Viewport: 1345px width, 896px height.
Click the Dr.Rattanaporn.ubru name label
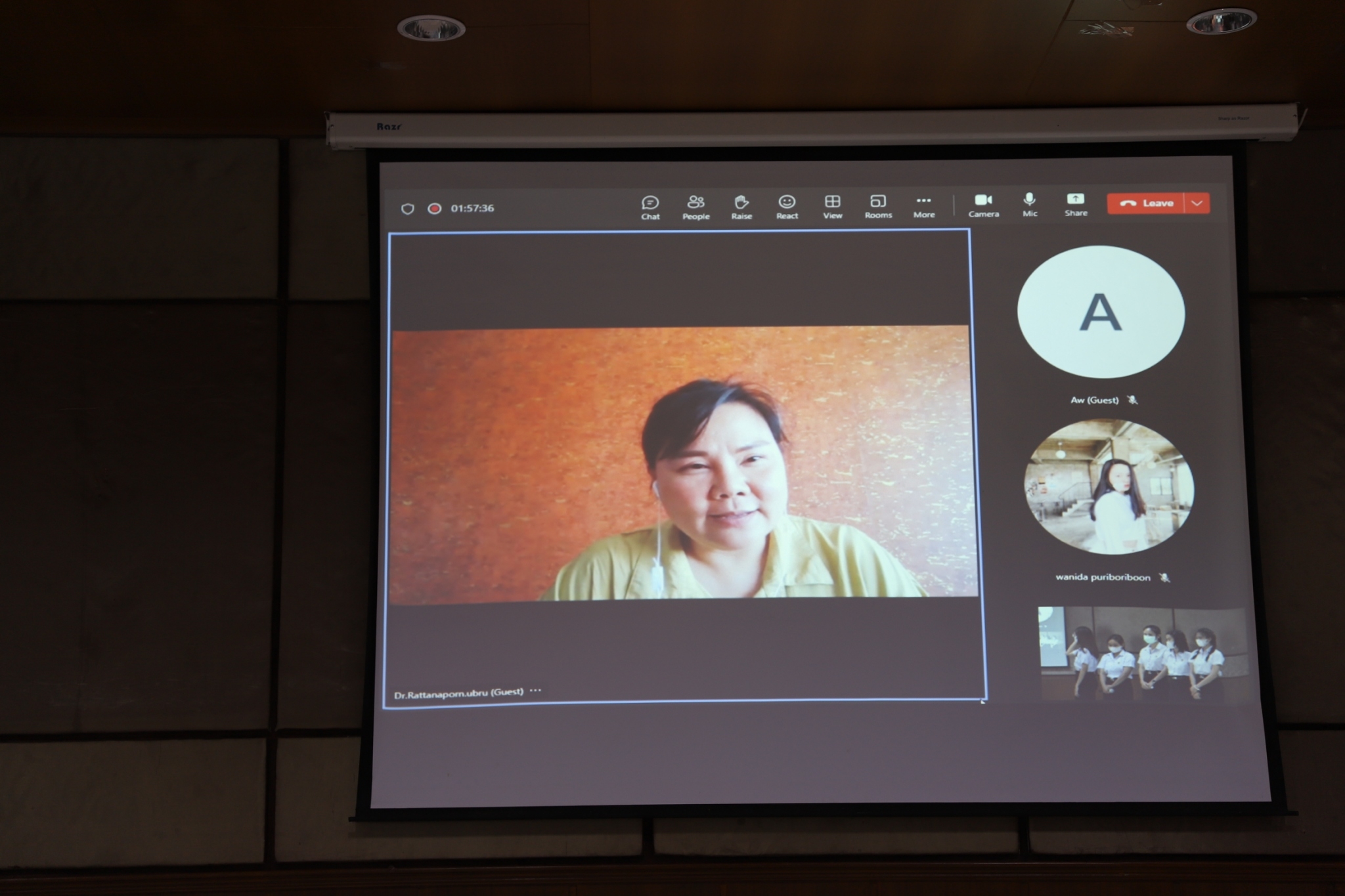(458, 693)
